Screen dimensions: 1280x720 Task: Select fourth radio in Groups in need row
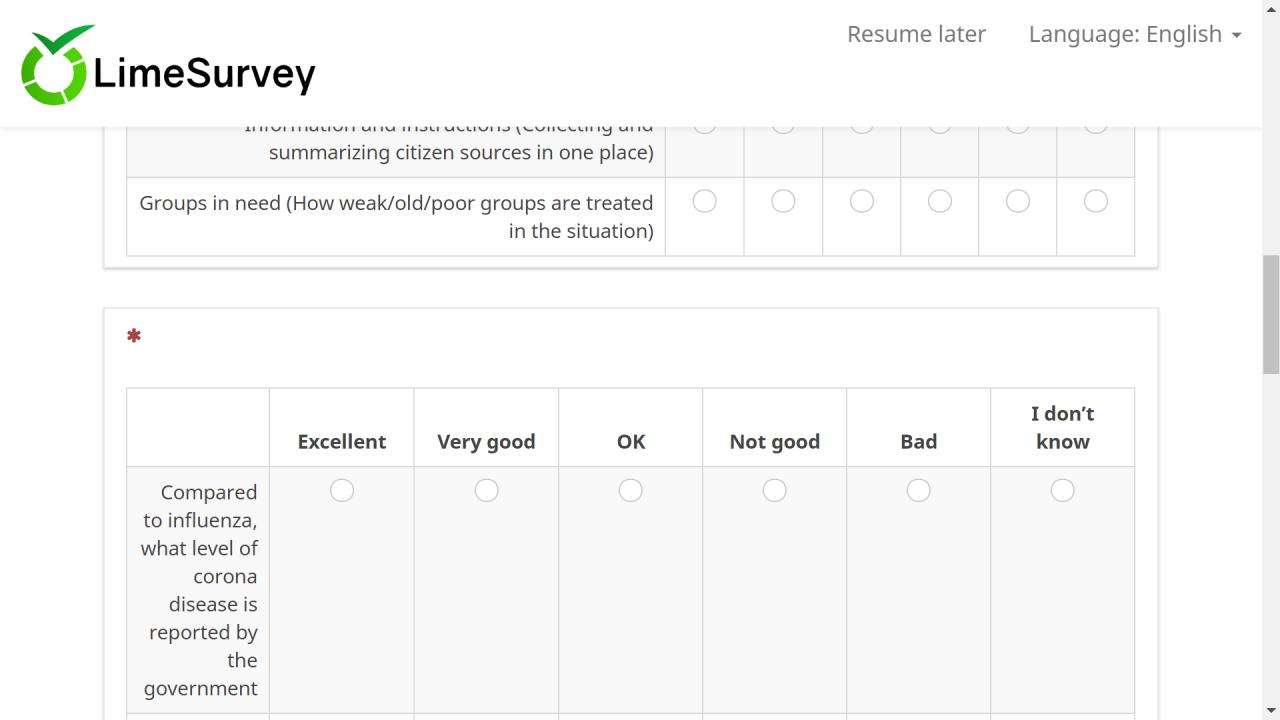[939, 201]
